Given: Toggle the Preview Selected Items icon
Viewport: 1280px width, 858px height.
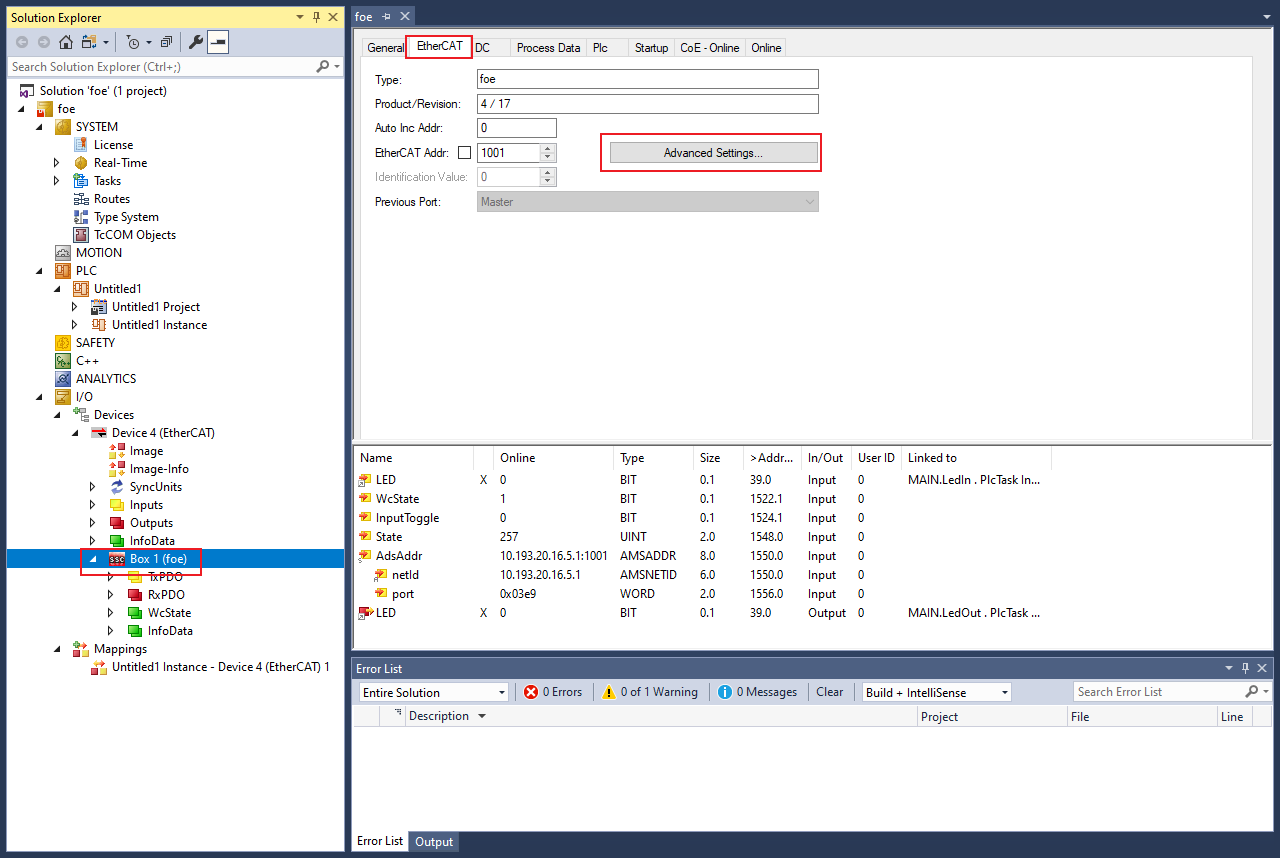Looking at the screenshot, I should tap(218, 42).
